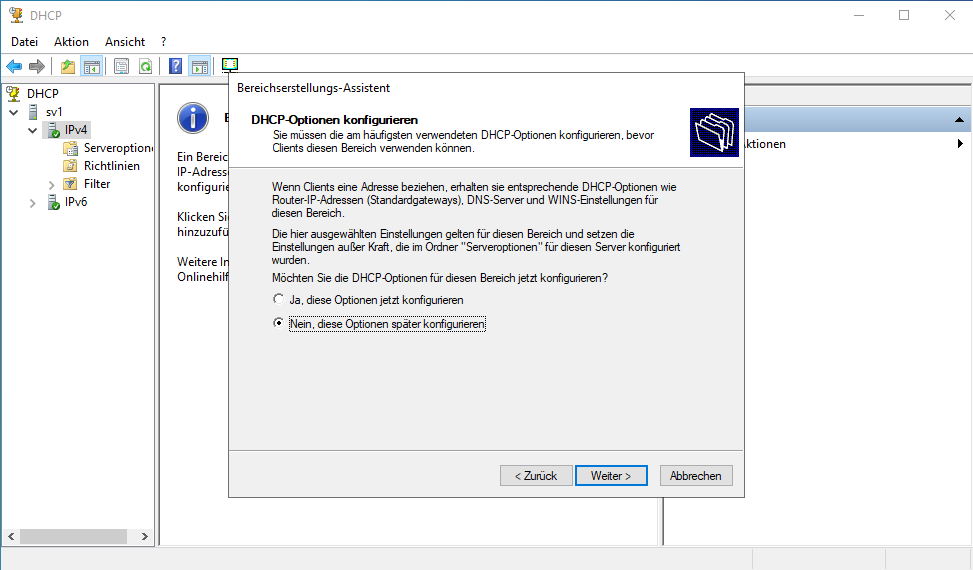The image size is (973, 570).
Task: Click the blue information icon in center pane
Action: (x=193, y=118)
